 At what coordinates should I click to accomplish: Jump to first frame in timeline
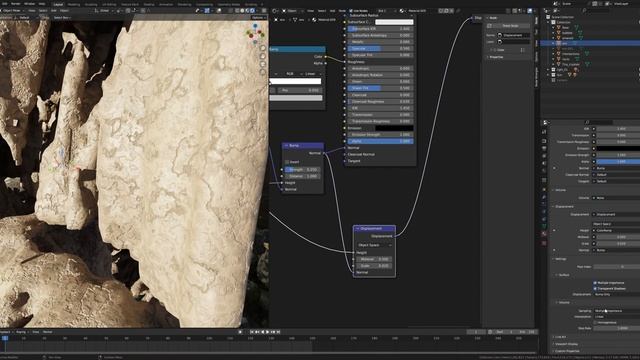(252, 332)
